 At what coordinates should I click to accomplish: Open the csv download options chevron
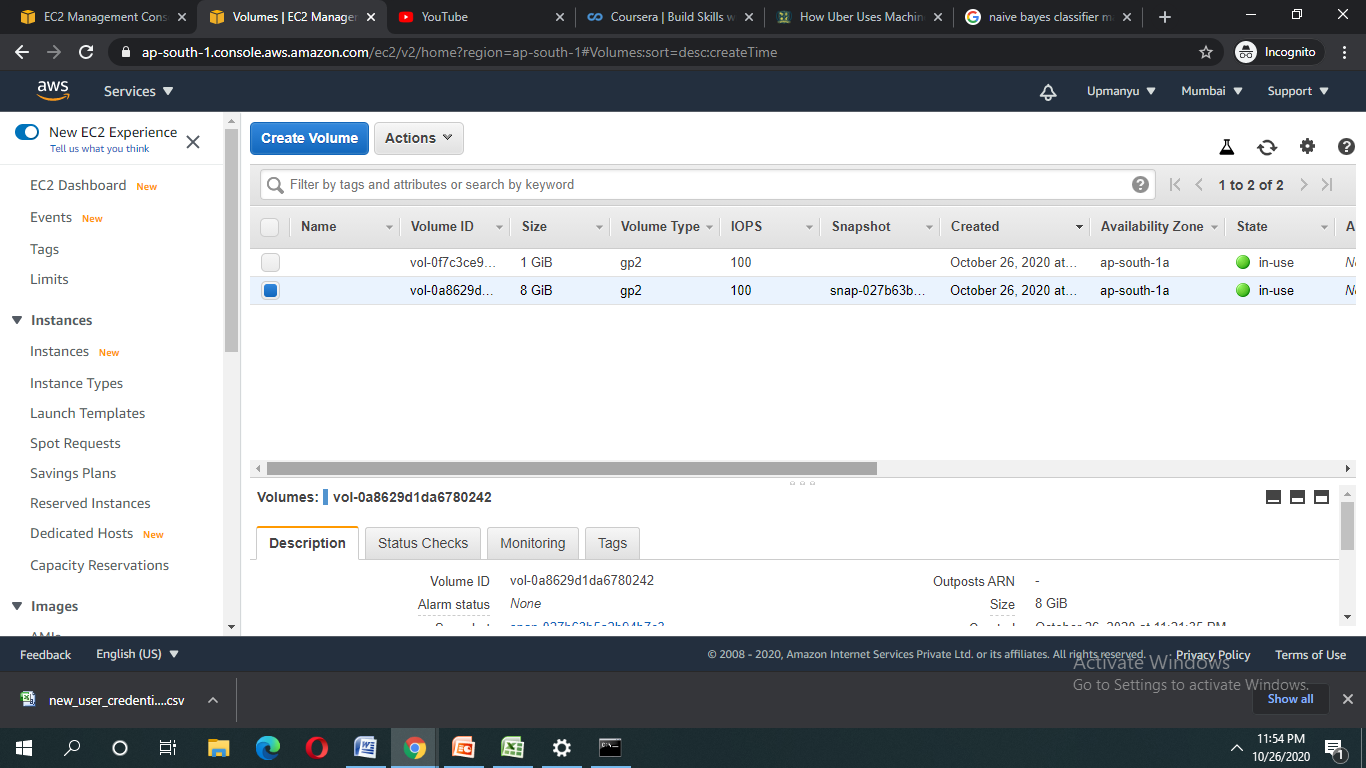point(213,700)
